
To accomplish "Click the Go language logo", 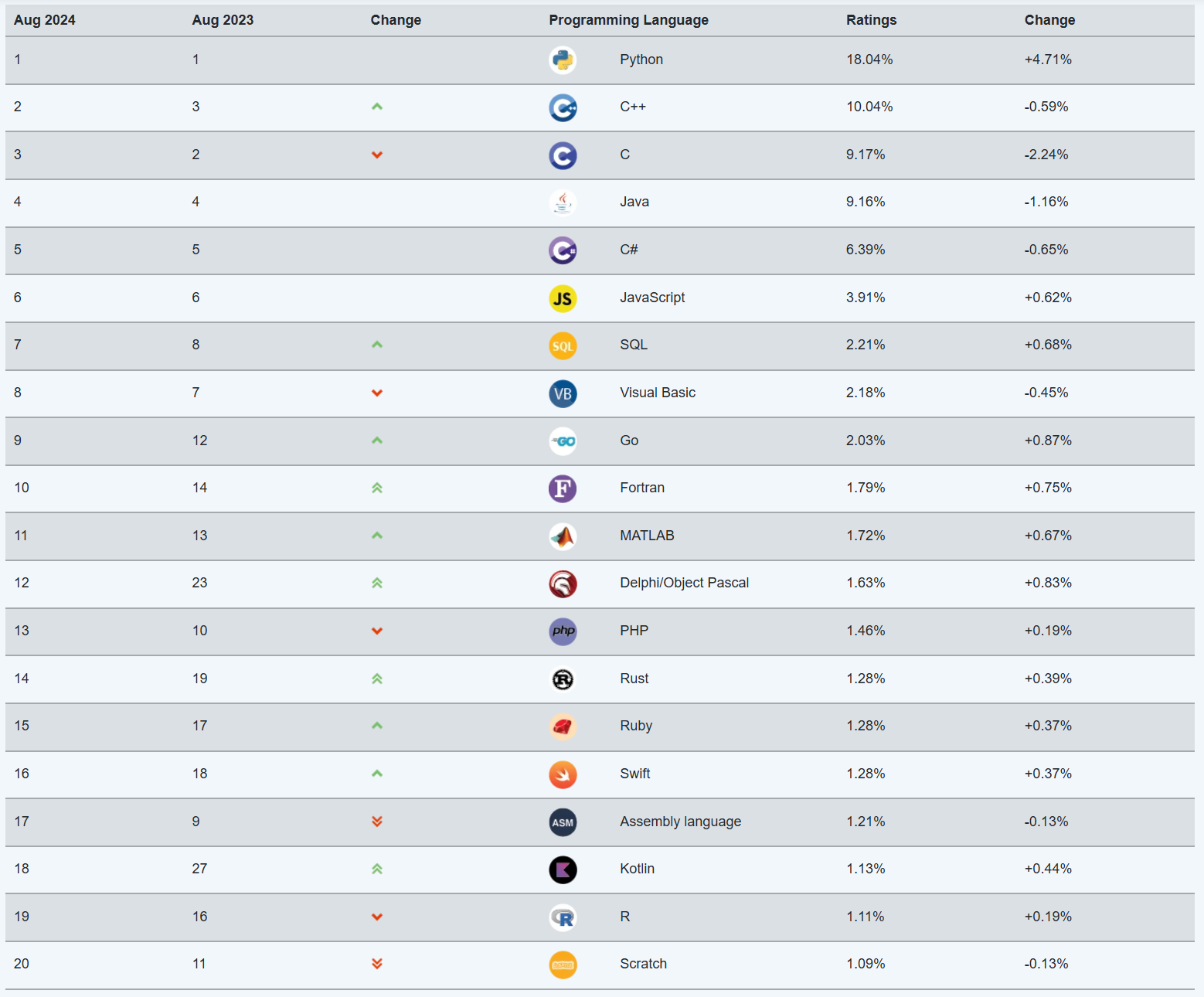I will (563, 441).
